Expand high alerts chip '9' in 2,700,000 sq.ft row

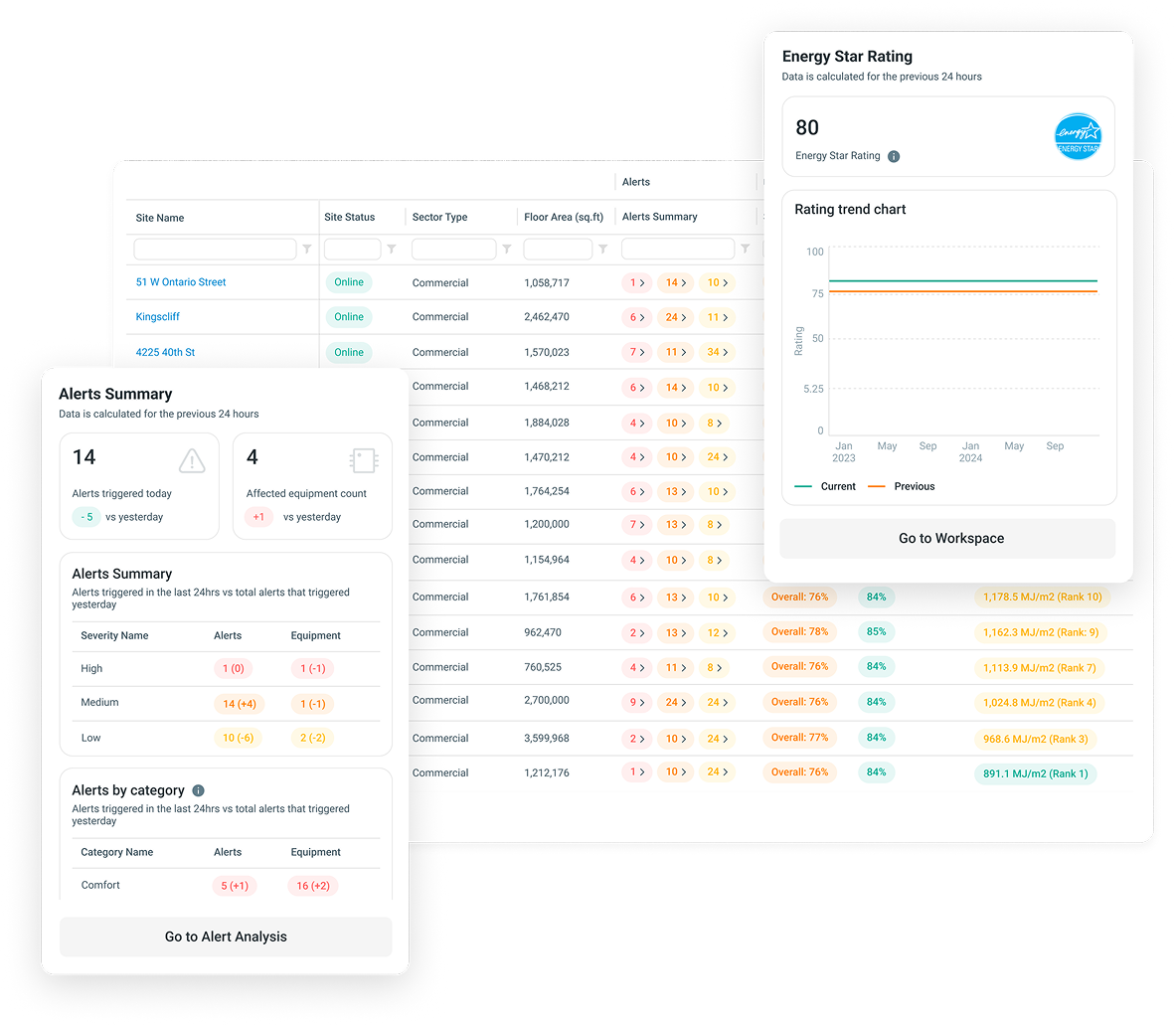click(x=637, y=702)
